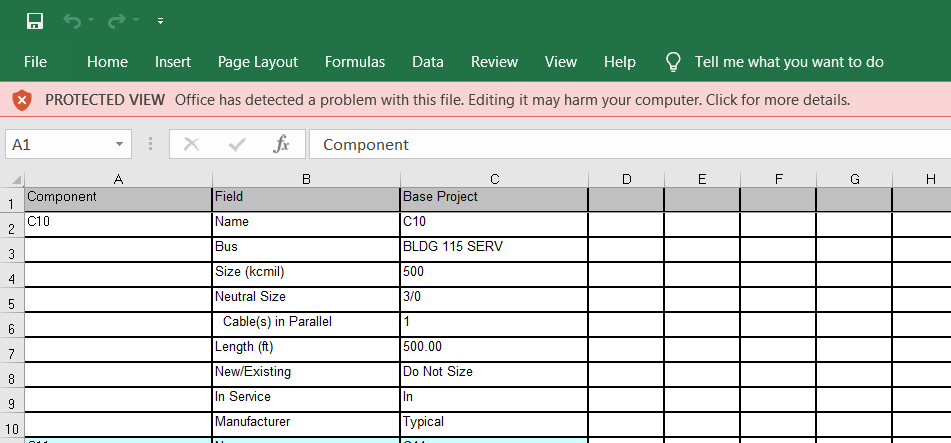Click the Redo arrow icon
Image resolution: width=951 pixels, height=443 pixels.
115,21
